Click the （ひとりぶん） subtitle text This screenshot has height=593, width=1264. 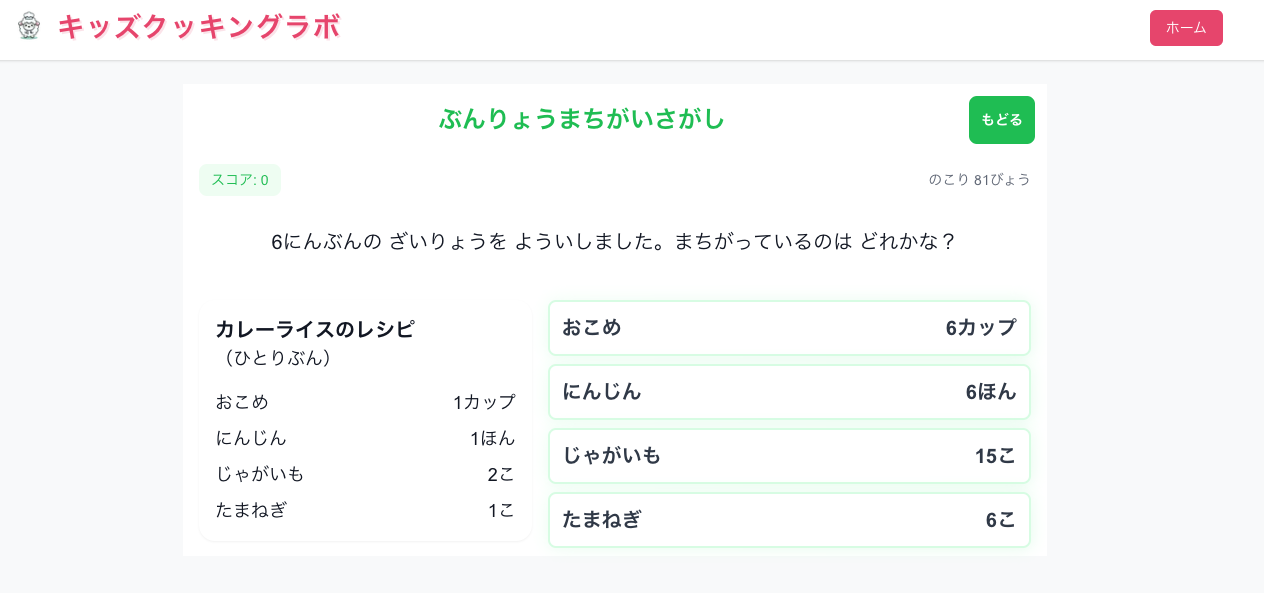[x=278, y=358]
